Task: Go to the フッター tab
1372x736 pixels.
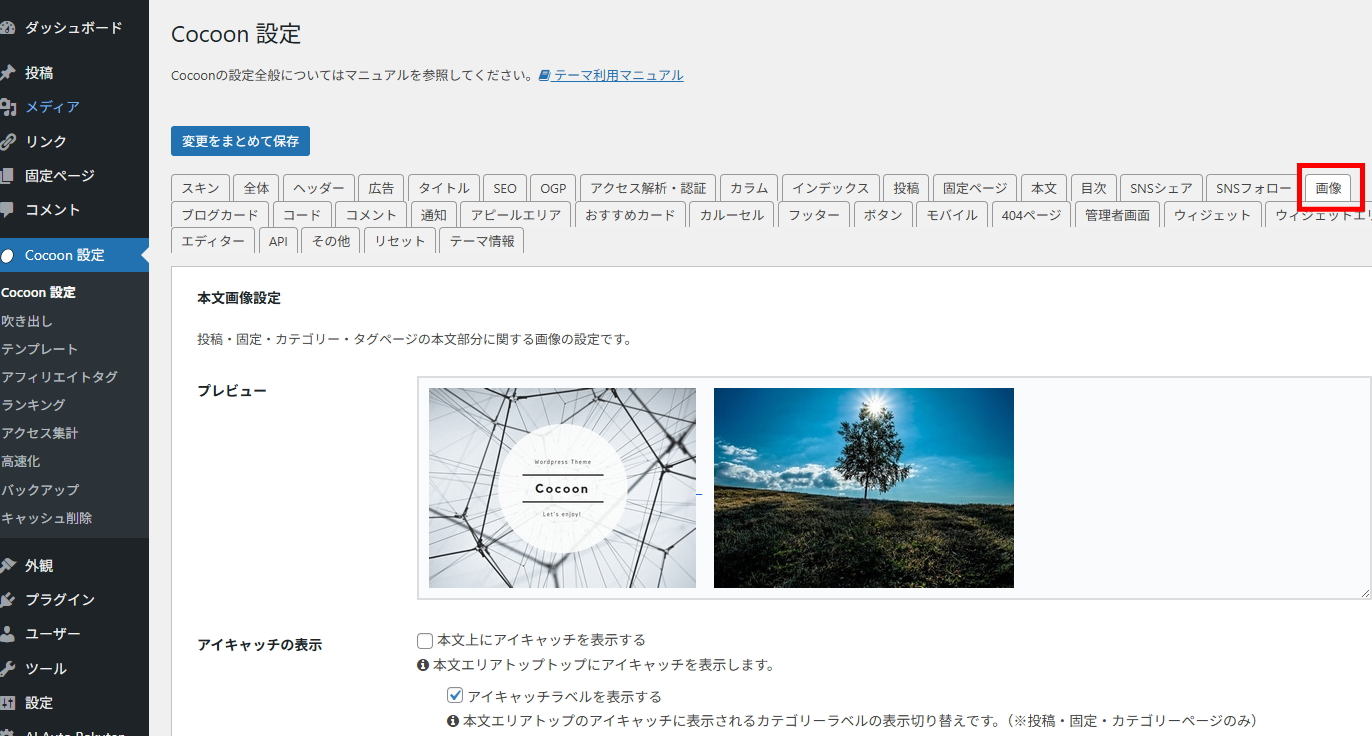Action: (813, 215)
